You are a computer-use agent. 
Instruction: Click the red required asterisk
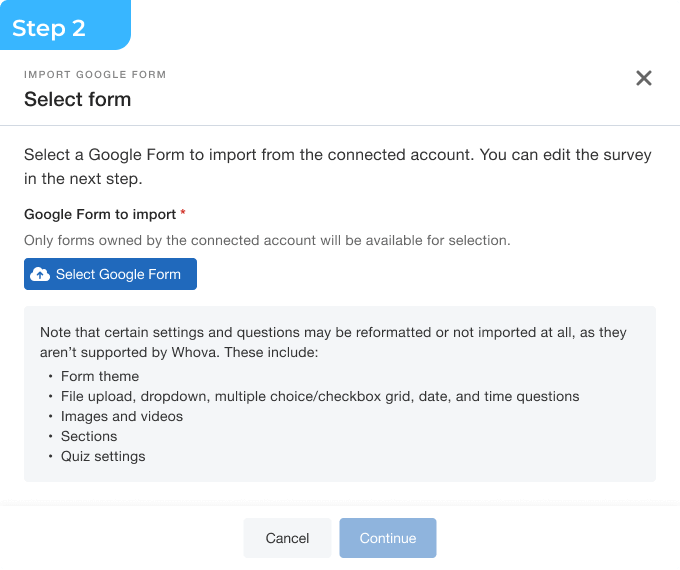click(183, 214)
